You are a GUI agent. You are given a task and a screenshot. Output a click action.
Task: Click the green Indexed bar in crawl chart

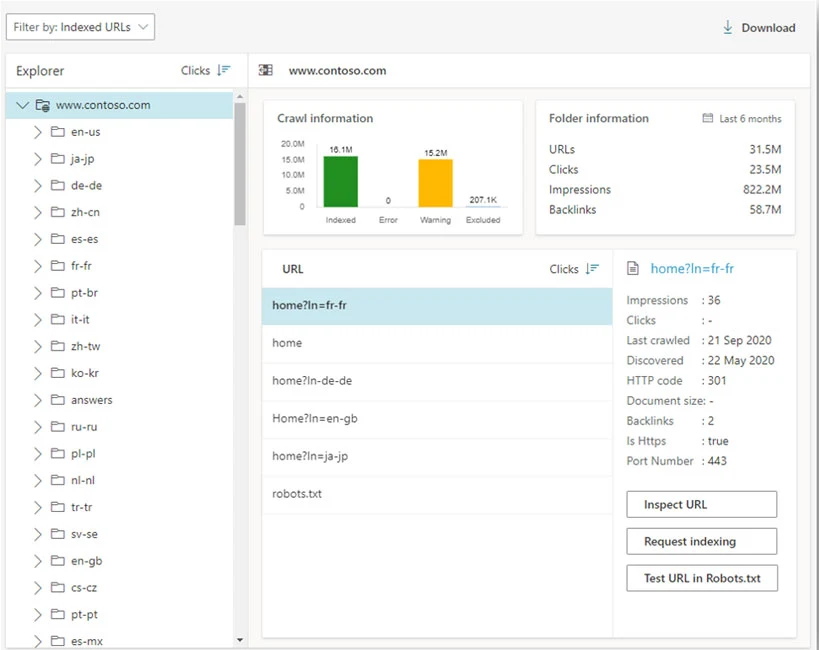tap(341, 182)
